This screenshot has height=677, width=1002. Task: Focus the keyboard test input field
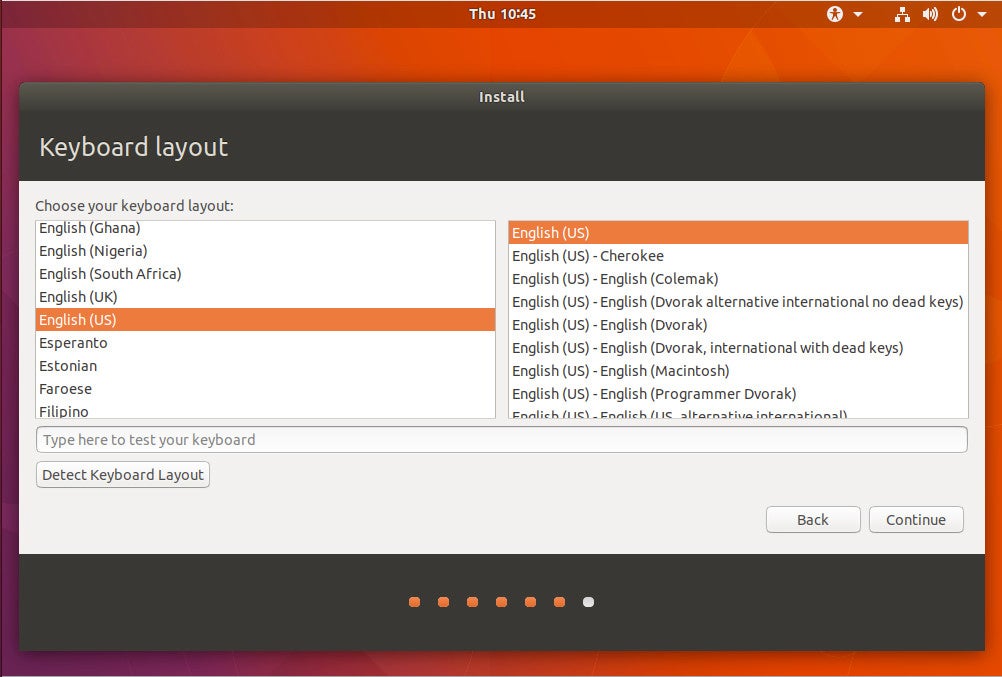(502, 440)
